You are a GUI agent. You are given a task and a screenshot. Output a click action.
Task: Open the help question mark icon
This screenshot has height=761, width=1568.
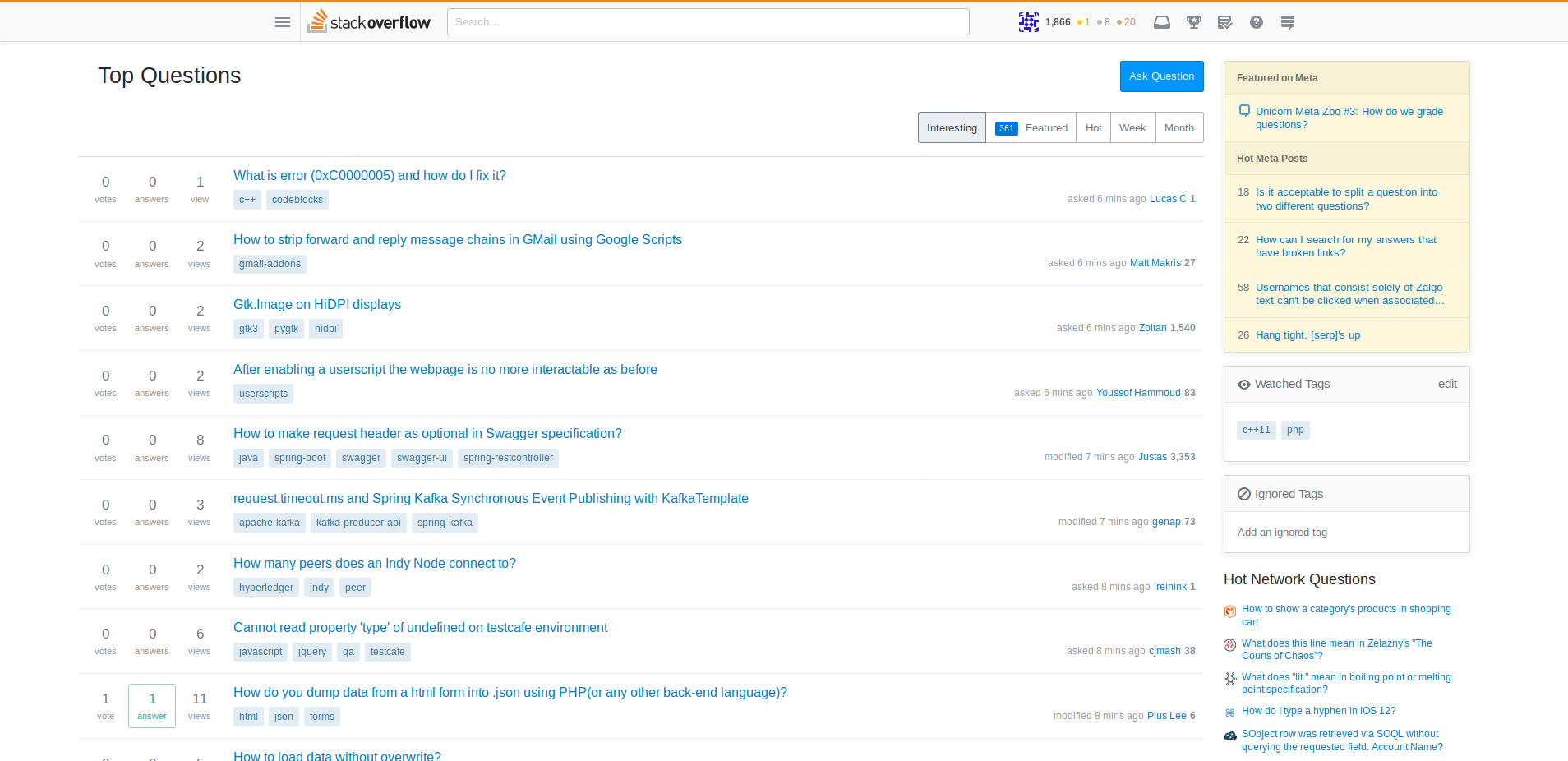[x=1256, y=22]
